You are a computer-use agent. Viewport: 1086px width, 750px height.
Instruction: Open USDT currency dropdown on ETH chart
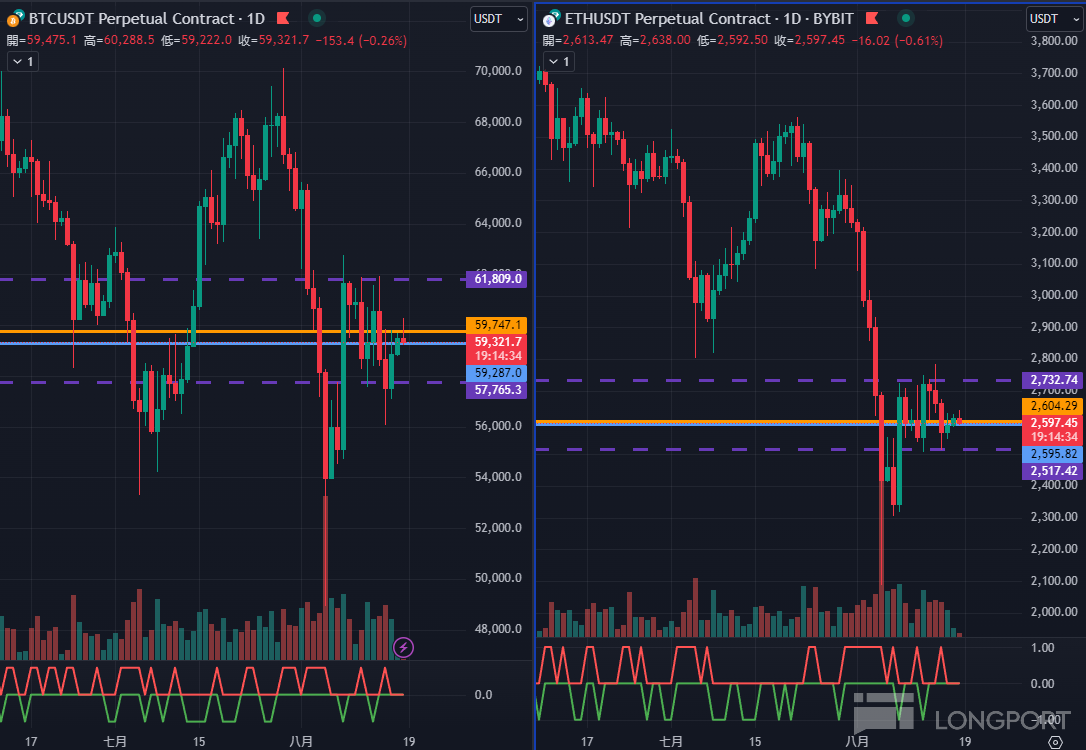(1054, 19)
